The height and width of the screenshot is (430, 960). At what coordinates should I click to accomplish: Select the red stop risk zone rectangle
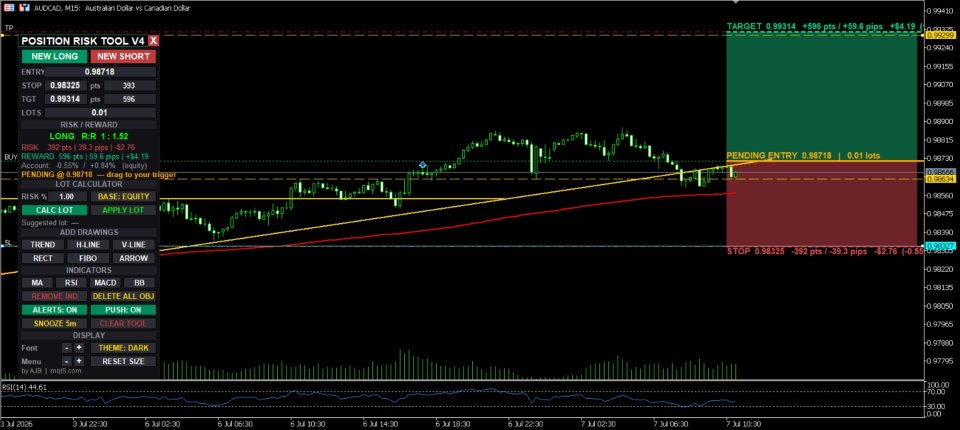822,204
